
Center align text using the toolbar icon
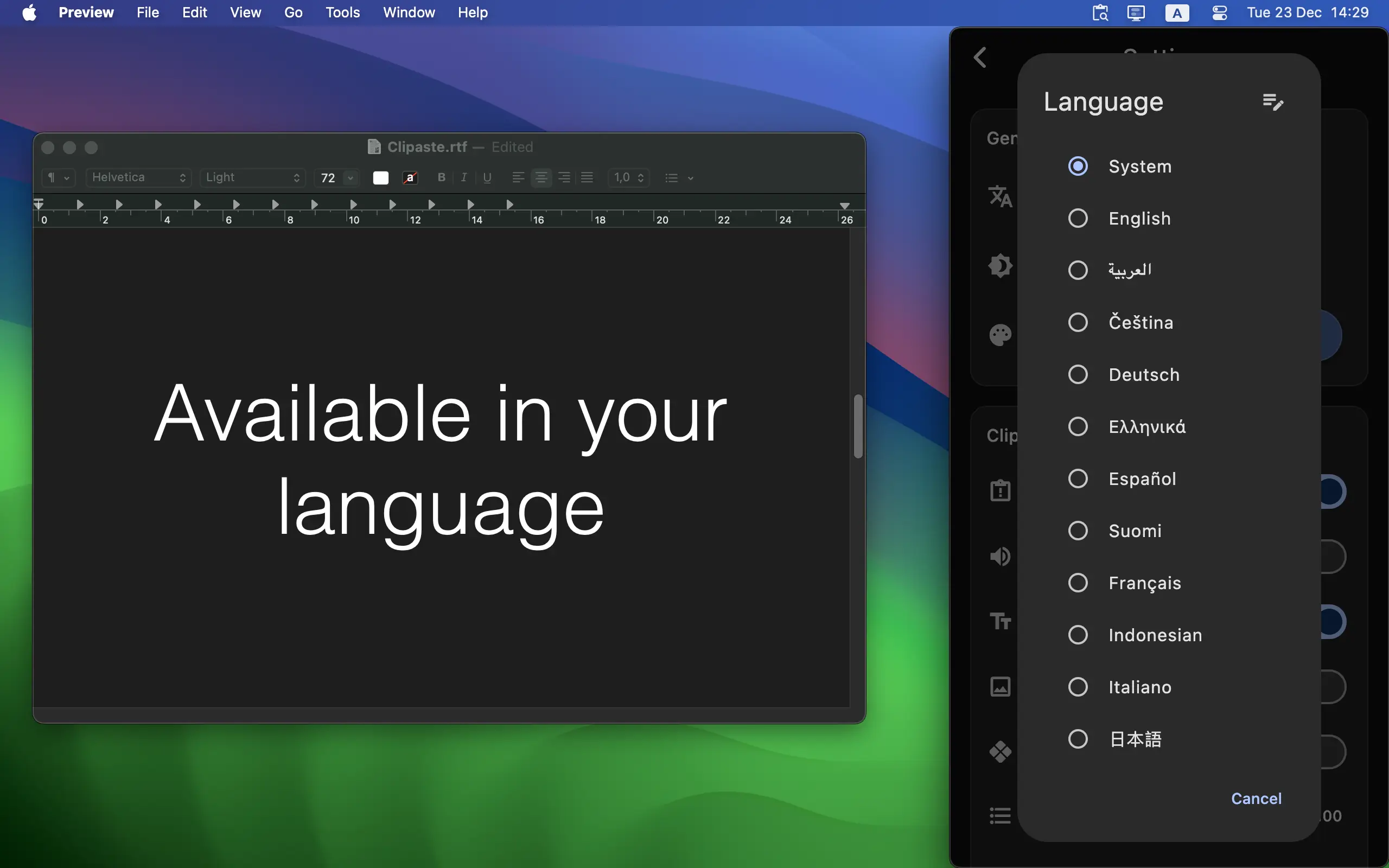(540, 177)
